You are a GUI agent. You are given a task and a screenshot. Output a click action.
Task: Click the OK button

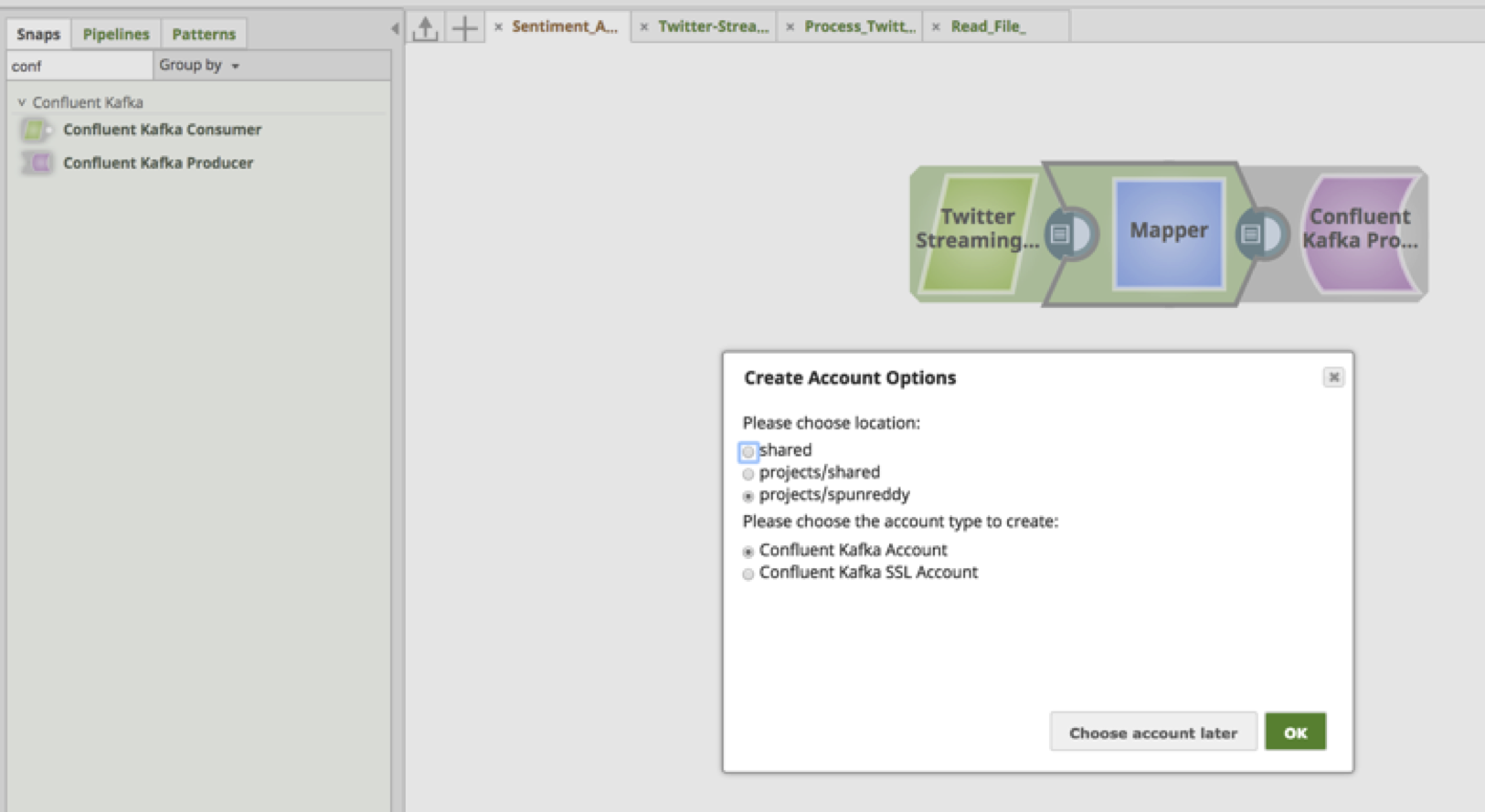[x=1295, y=733]
